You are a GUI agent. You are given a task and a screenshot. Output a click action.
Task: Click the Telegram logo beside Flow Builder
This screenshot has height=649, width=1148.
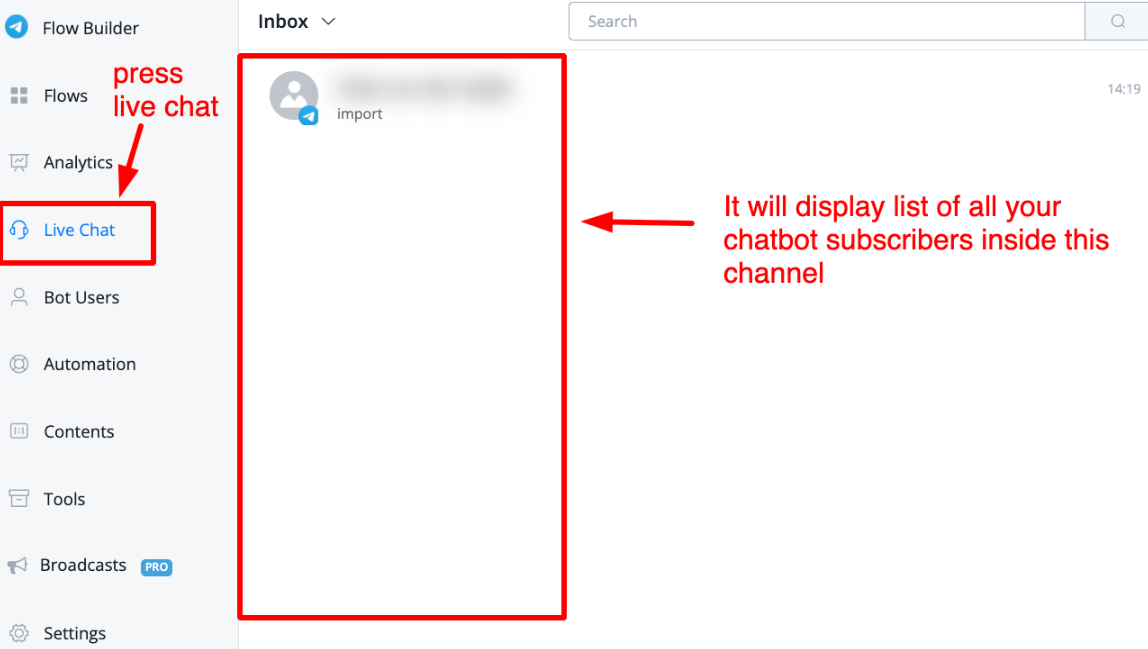[16, 27]
